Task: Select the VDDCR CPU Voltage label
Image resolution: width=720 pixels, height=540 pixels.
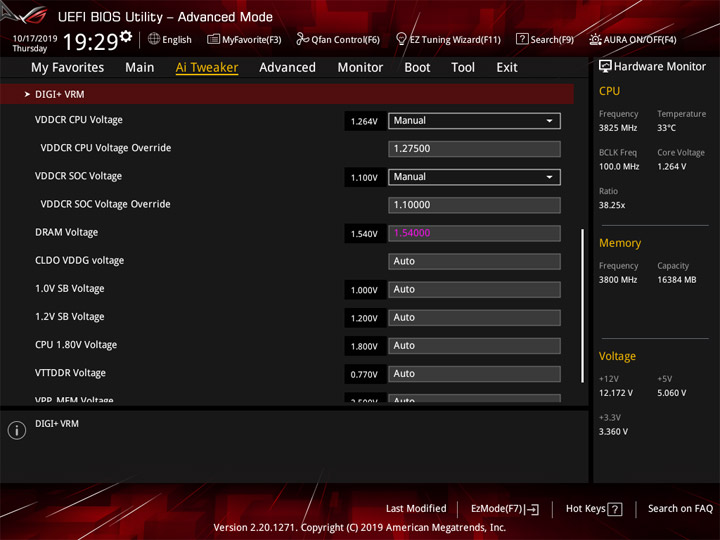Action: 79,120
